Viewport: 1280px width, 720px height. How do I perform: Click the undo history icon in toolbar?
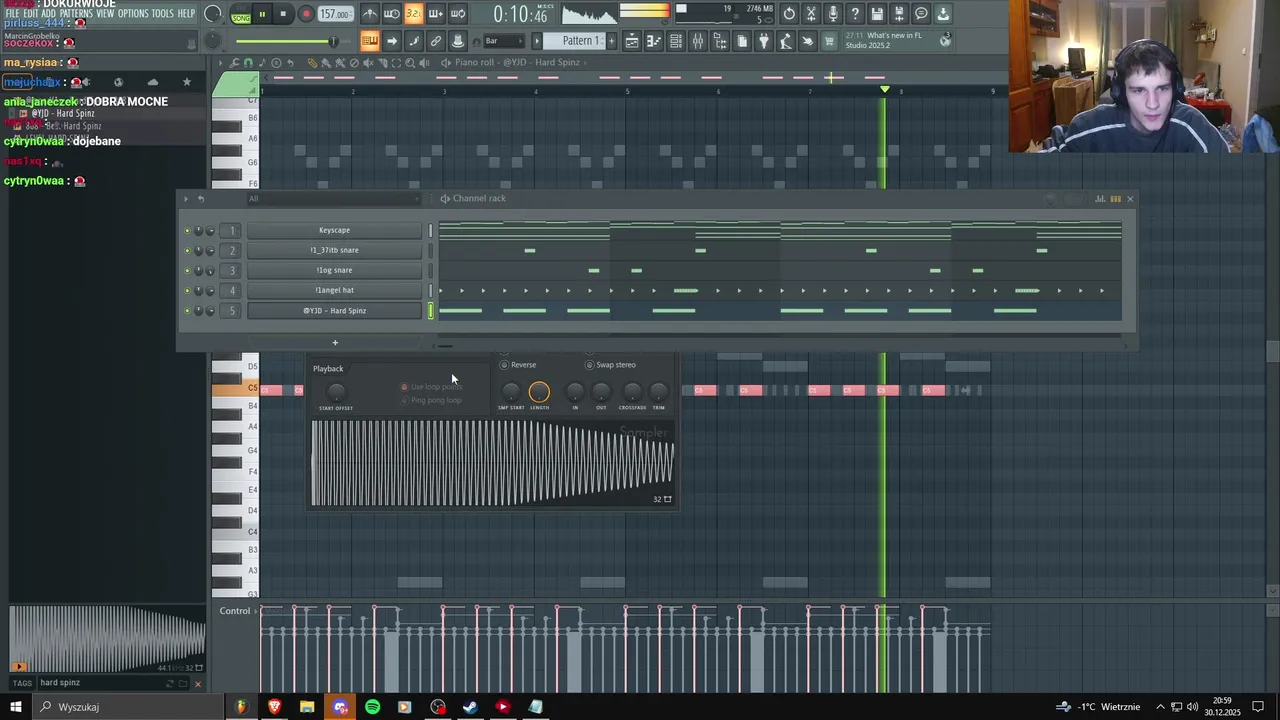click(x=789, y=14)
